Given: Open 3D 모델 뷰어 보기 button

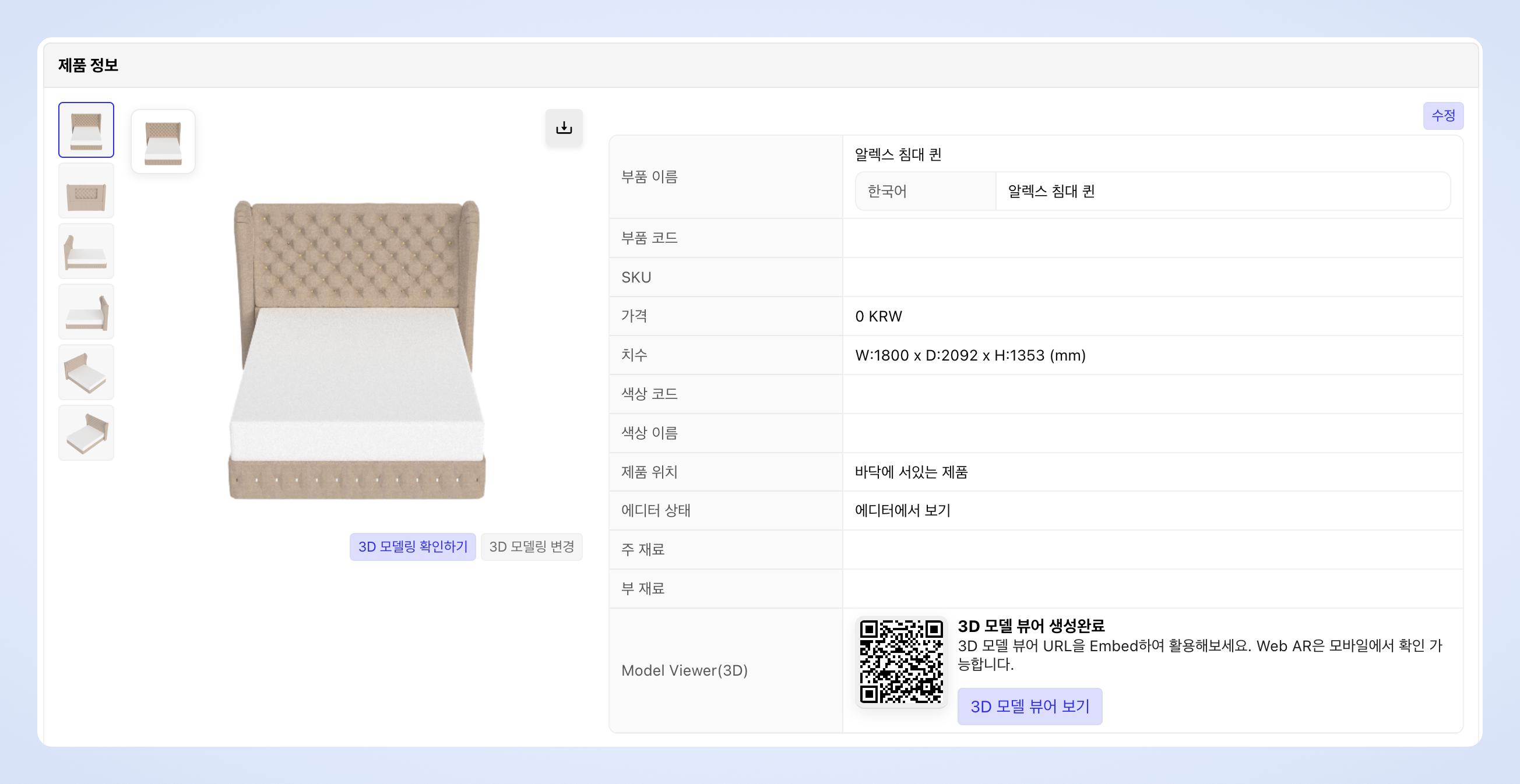Looking at the screenshot, I should [x=1030, y=706].
